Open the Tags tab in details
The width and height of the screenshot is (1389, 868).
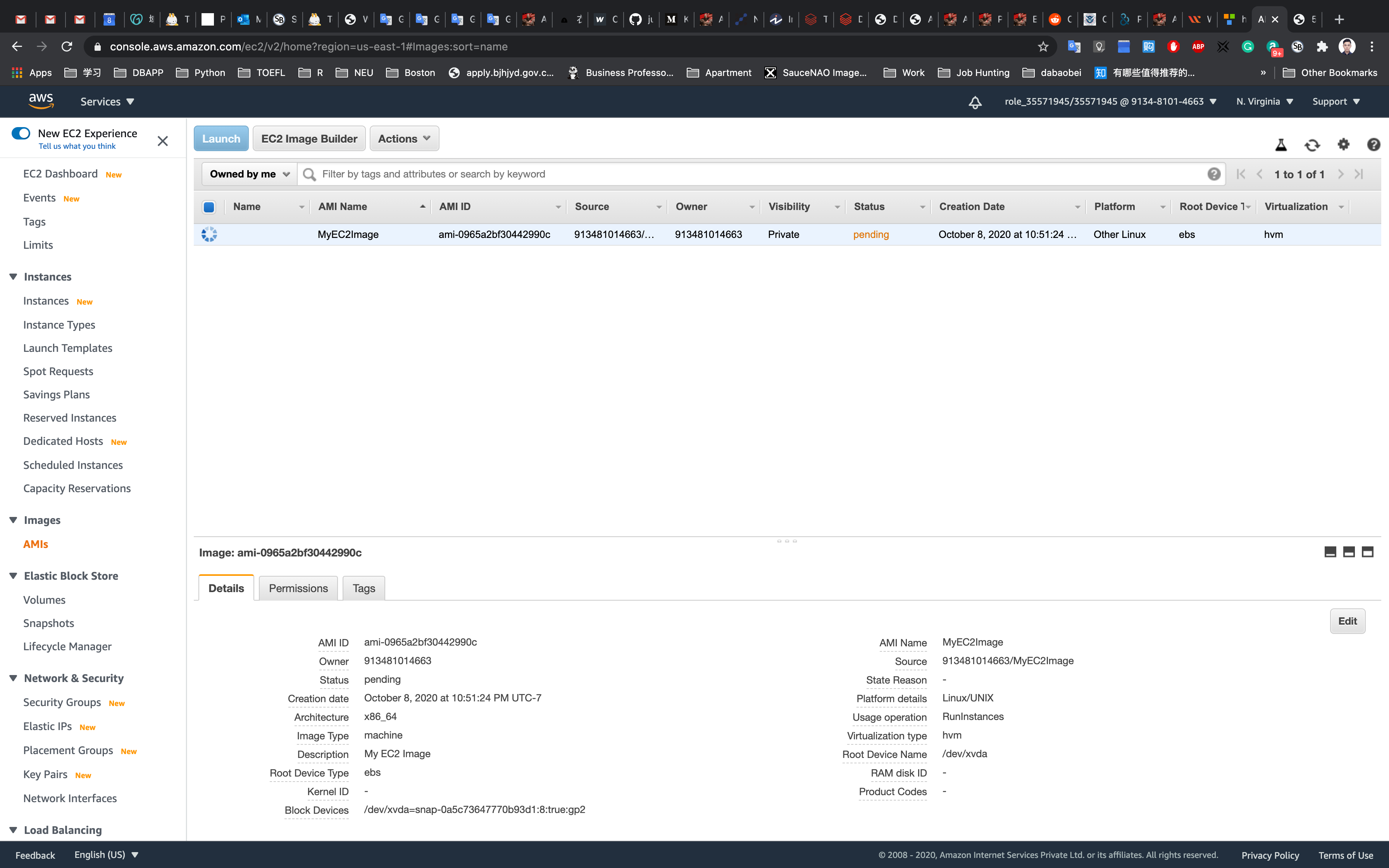pyautogui.click(x=363, y=589)
